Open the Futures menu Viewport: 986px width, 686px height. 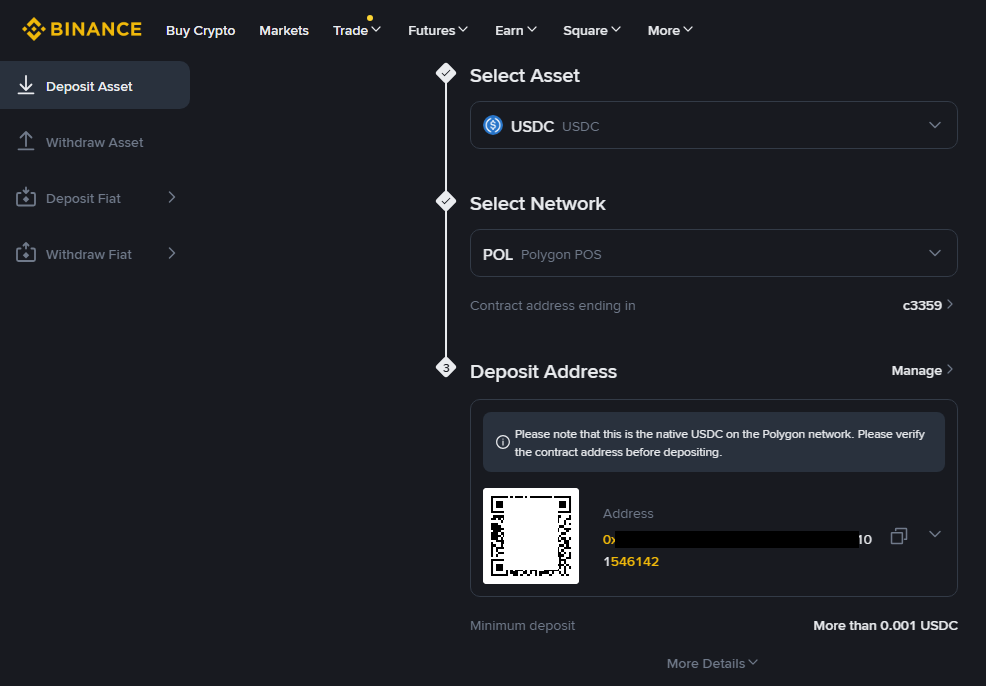[x=438, y=30]
